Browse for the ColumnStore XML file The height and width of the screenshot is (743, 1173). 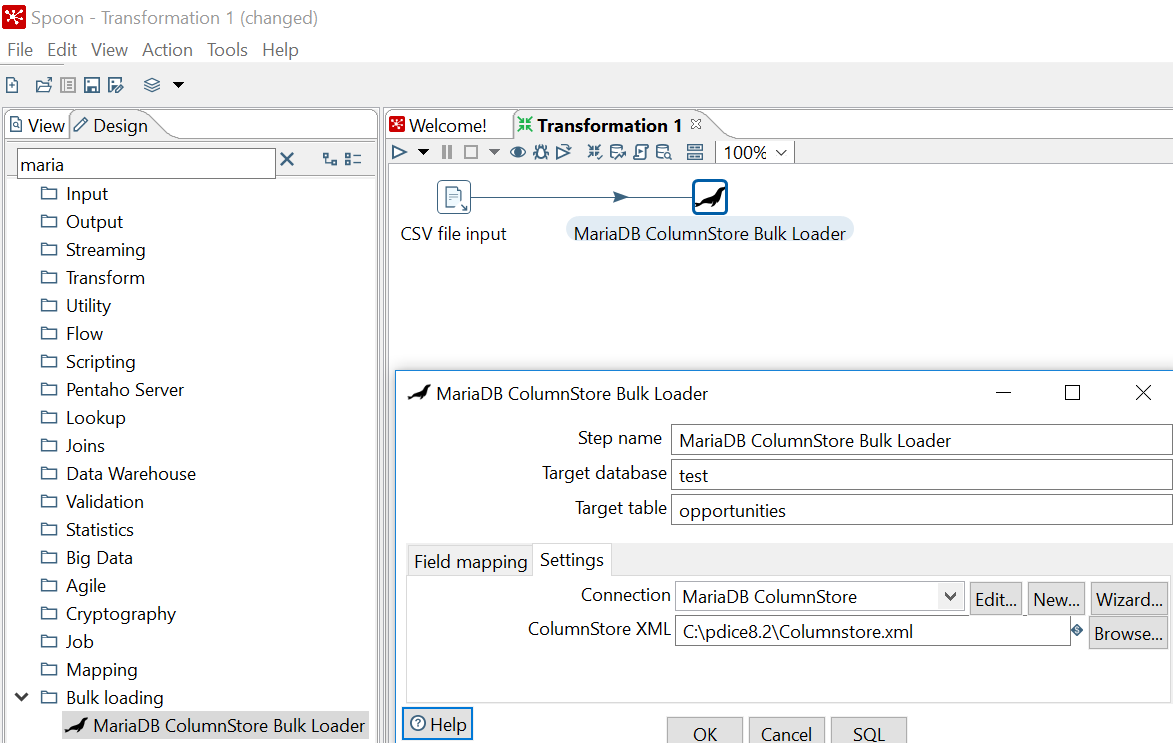1128,633
